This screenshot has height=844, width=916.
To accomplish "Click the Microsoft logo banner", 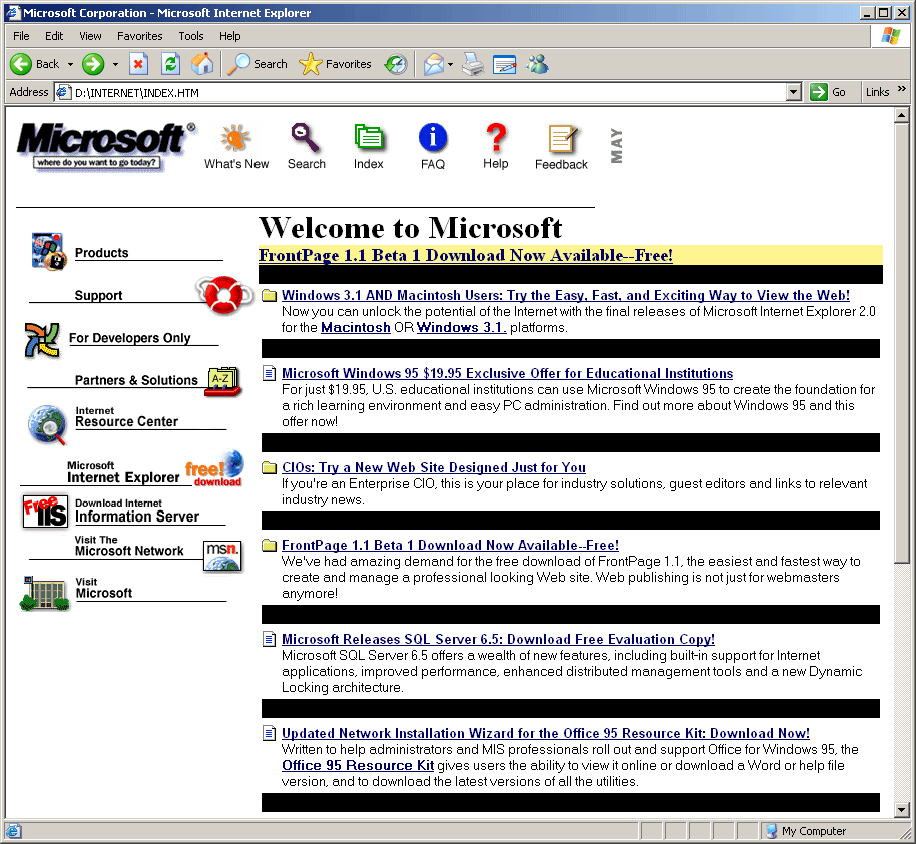I will coord(106,147).
